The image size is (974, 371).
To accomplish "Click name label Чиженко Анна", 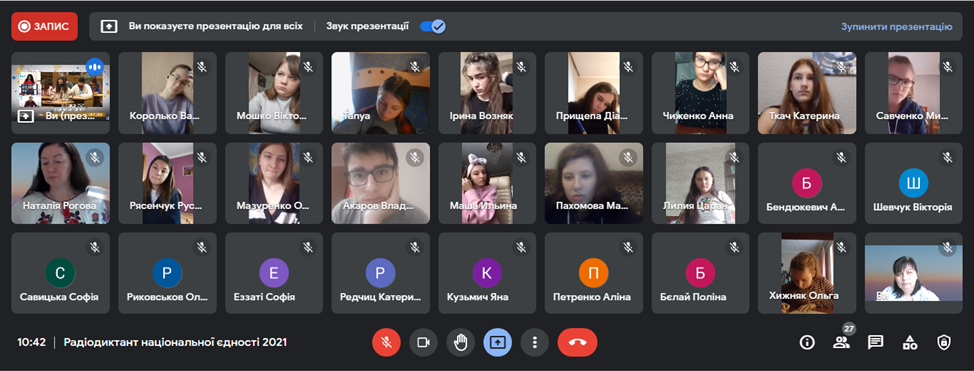I will click(x=697, y=116).
